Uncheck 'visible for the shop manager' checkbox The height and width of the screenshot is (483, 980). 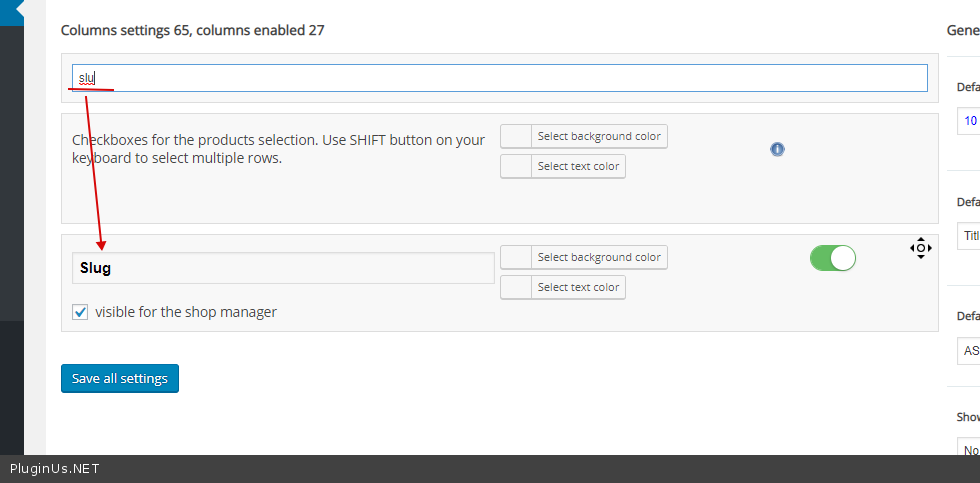click(81, 312)
